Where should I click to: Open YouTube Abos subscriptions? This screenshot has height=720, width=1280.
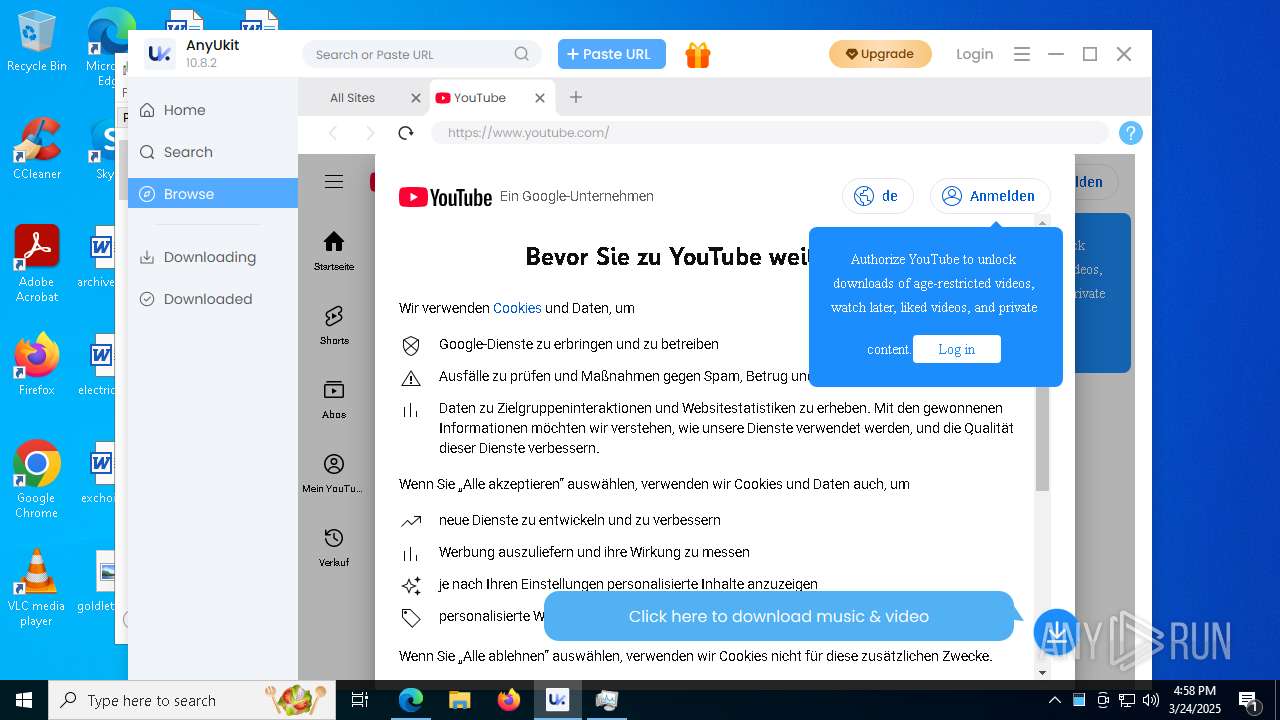coord(334,398)
